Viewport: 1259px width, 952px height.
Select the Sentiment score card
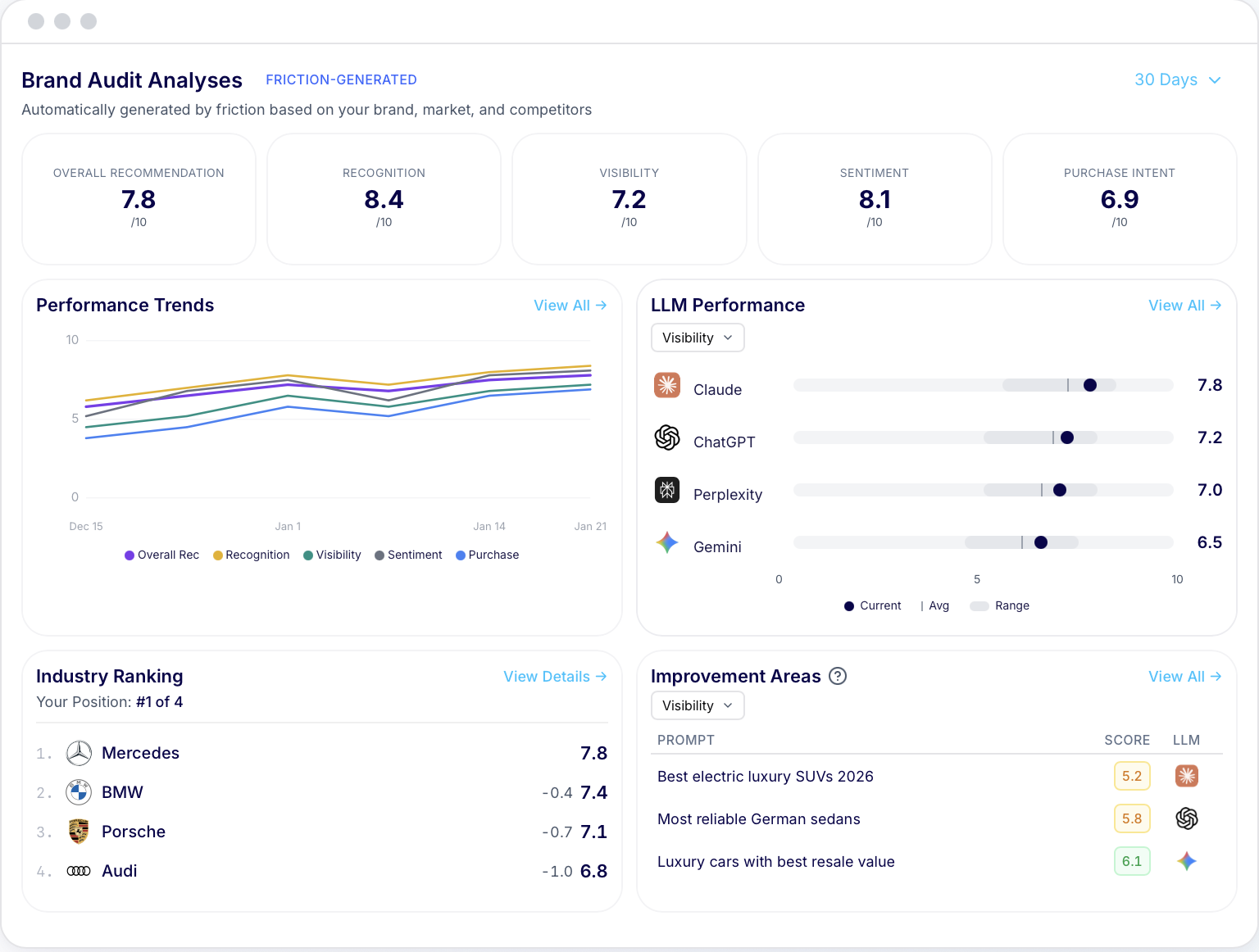(x=875, y=199)
